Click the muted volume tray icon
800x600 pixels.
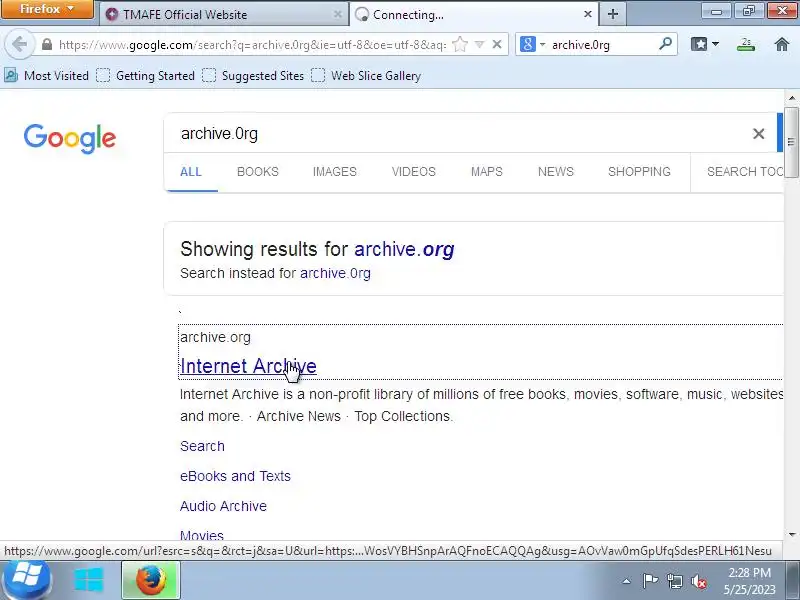click(x=699, y=581)
